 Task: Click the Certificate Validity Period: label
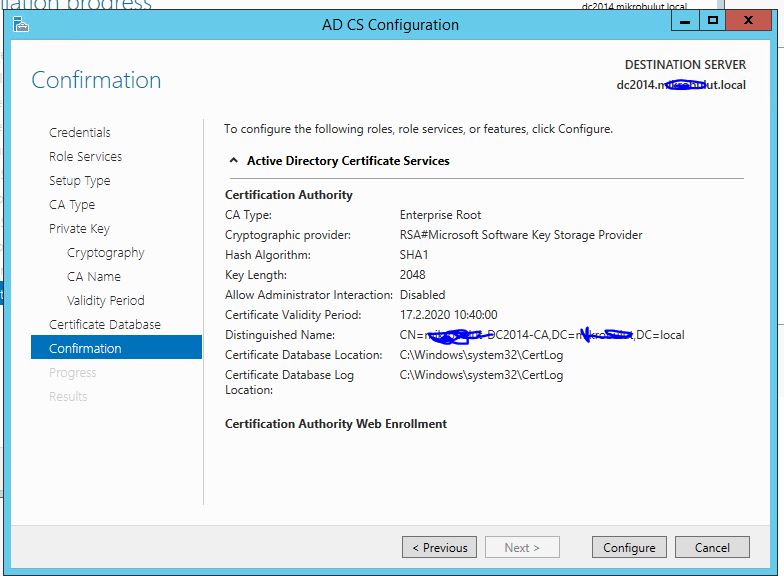coord(293,315)
